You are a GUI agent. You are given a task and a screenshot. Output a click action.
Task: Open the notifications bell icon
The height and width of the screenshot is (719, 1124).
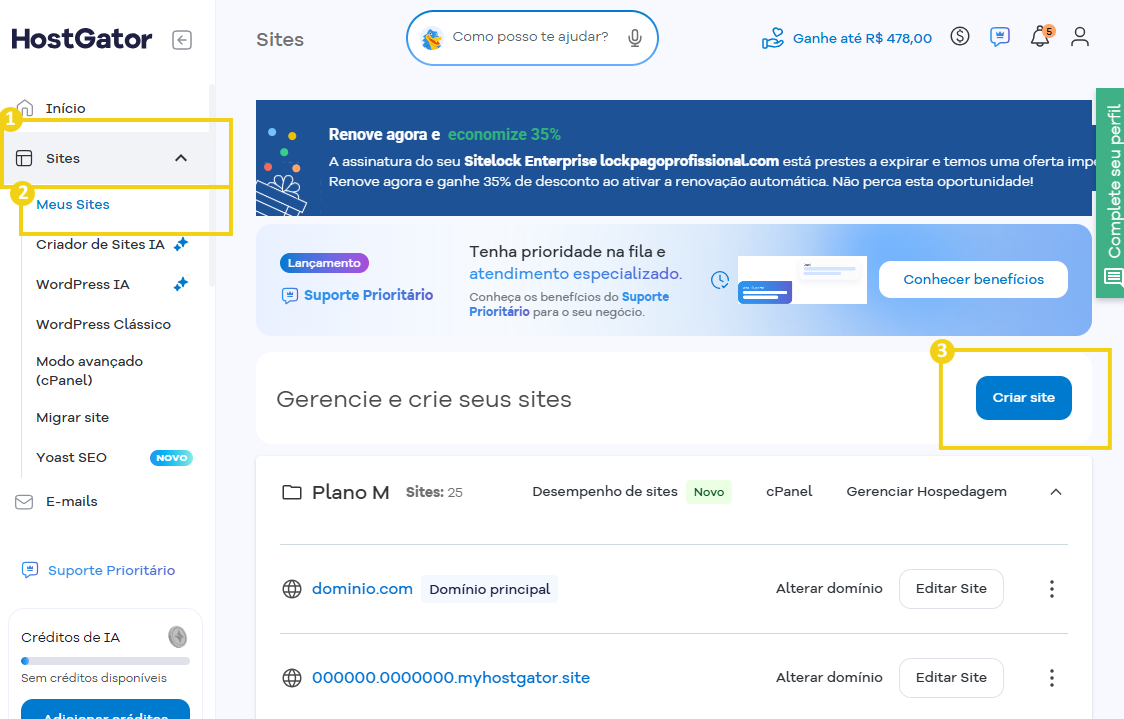[x=1041, y=36]
